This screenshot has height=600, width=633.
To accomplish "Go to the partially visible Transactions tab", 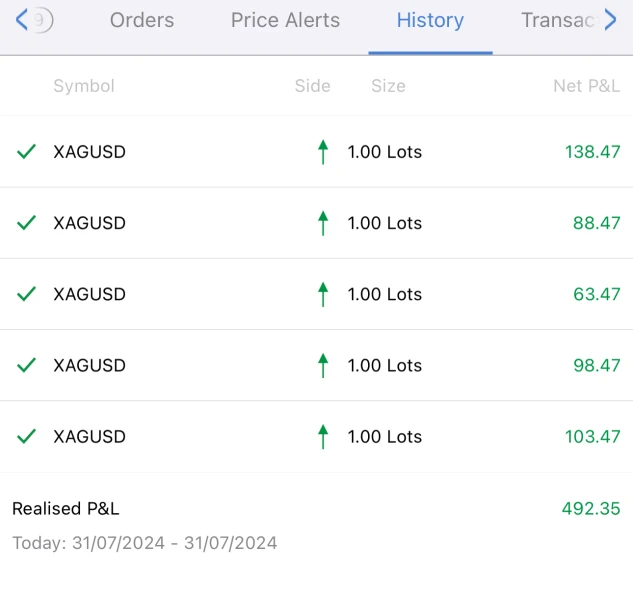I will (559, 20).
